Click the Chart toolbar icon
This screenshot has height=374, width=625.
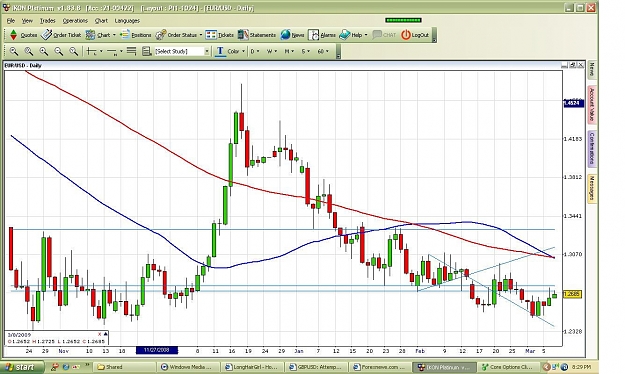[90, 35]
